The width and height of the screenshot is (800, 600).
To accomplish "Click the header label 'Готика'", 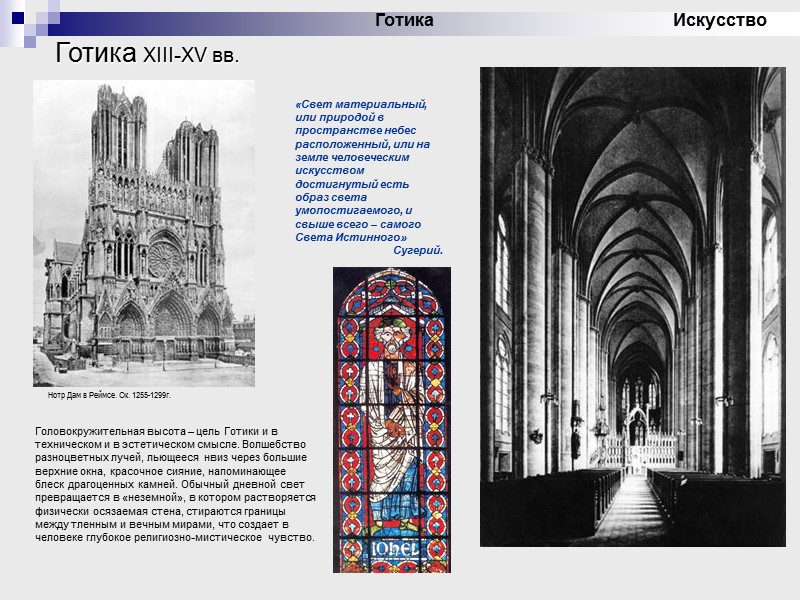I will tap(404, 20).
